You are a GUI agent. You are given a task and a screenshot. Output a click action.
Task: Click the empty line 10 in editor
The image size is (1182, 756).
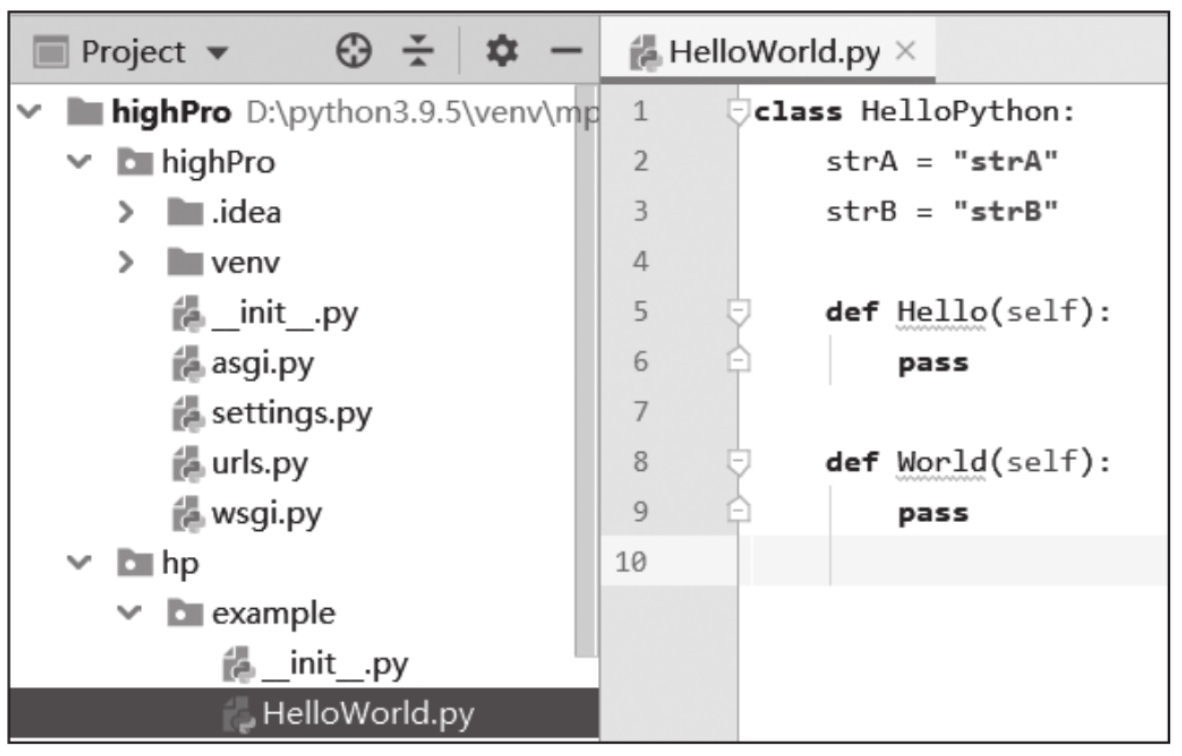(950, 562)
